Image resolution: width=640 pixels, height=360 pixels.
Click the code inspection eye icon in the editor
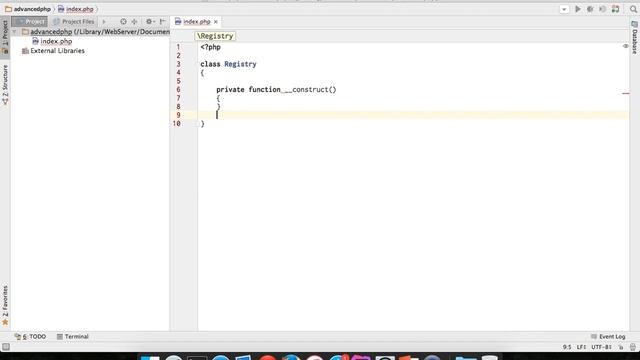click(625, 47)
